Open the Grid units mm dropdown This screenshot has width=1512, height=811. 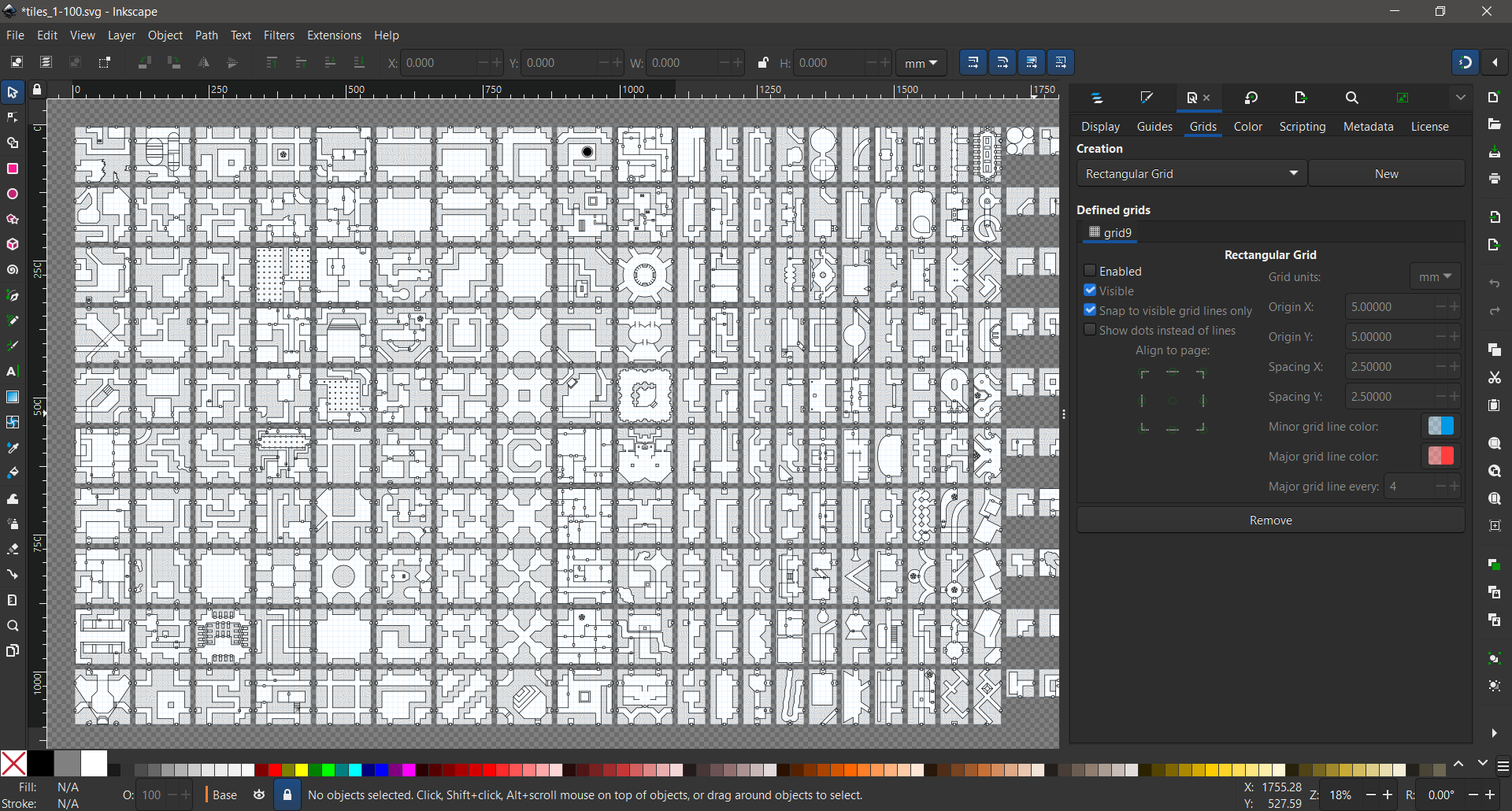click(1435, 277)
